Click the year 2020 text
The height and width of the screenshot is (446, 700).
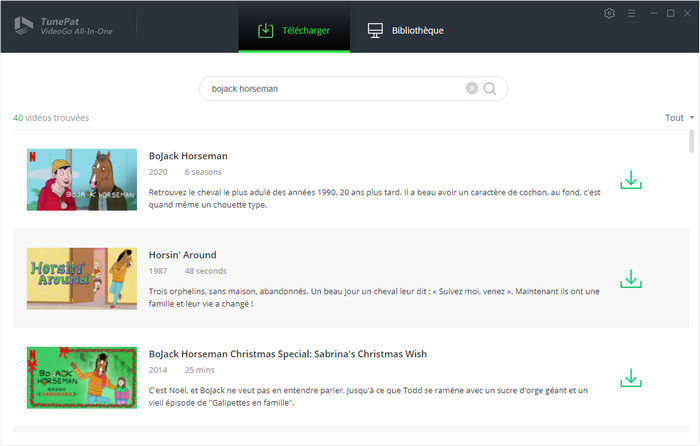[x=158, y=172]
